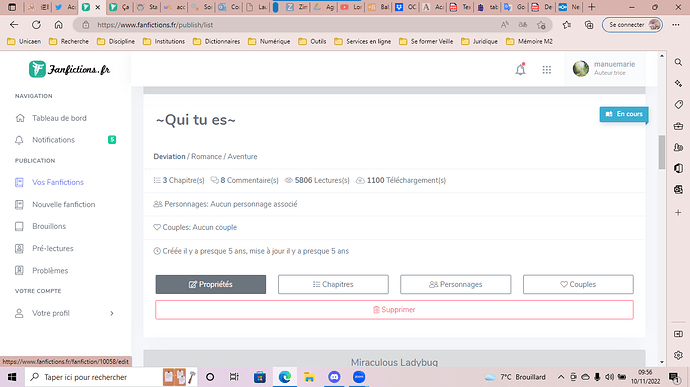
Task: Open the Juridique bookmarks folder
Action: pos(479,41)
